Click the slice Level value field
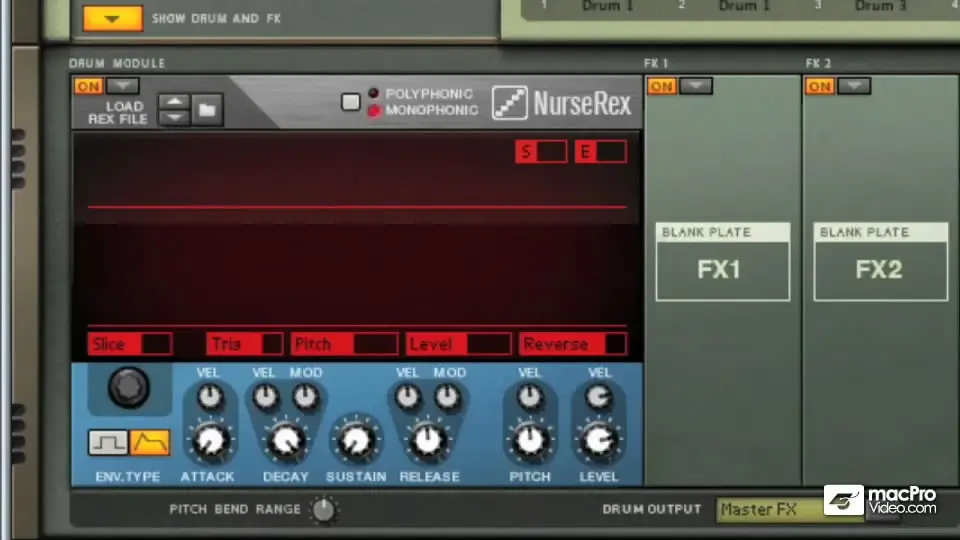This screenshot has height=540, width=960. tap(459, 344)
